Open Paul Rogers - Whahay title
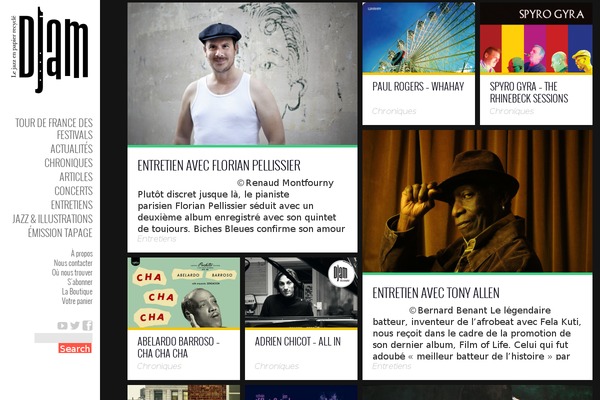This screenshot has height=400, width=600. [x=418, y=87]
